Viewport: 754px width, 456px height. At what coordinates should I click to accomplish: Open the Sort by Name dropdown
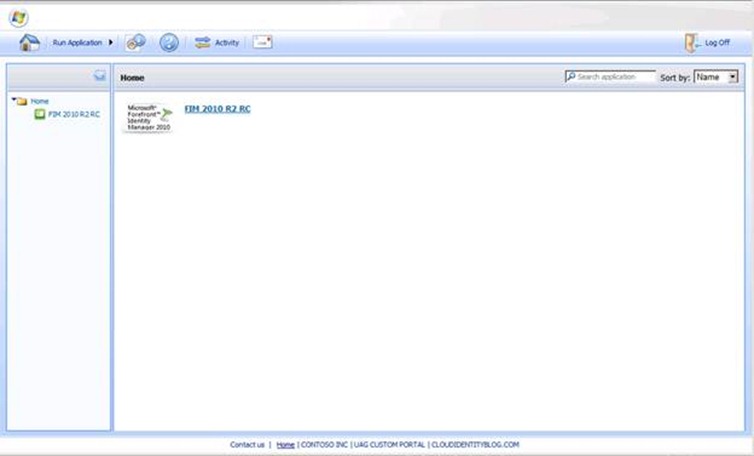click(x=716, y=77)
